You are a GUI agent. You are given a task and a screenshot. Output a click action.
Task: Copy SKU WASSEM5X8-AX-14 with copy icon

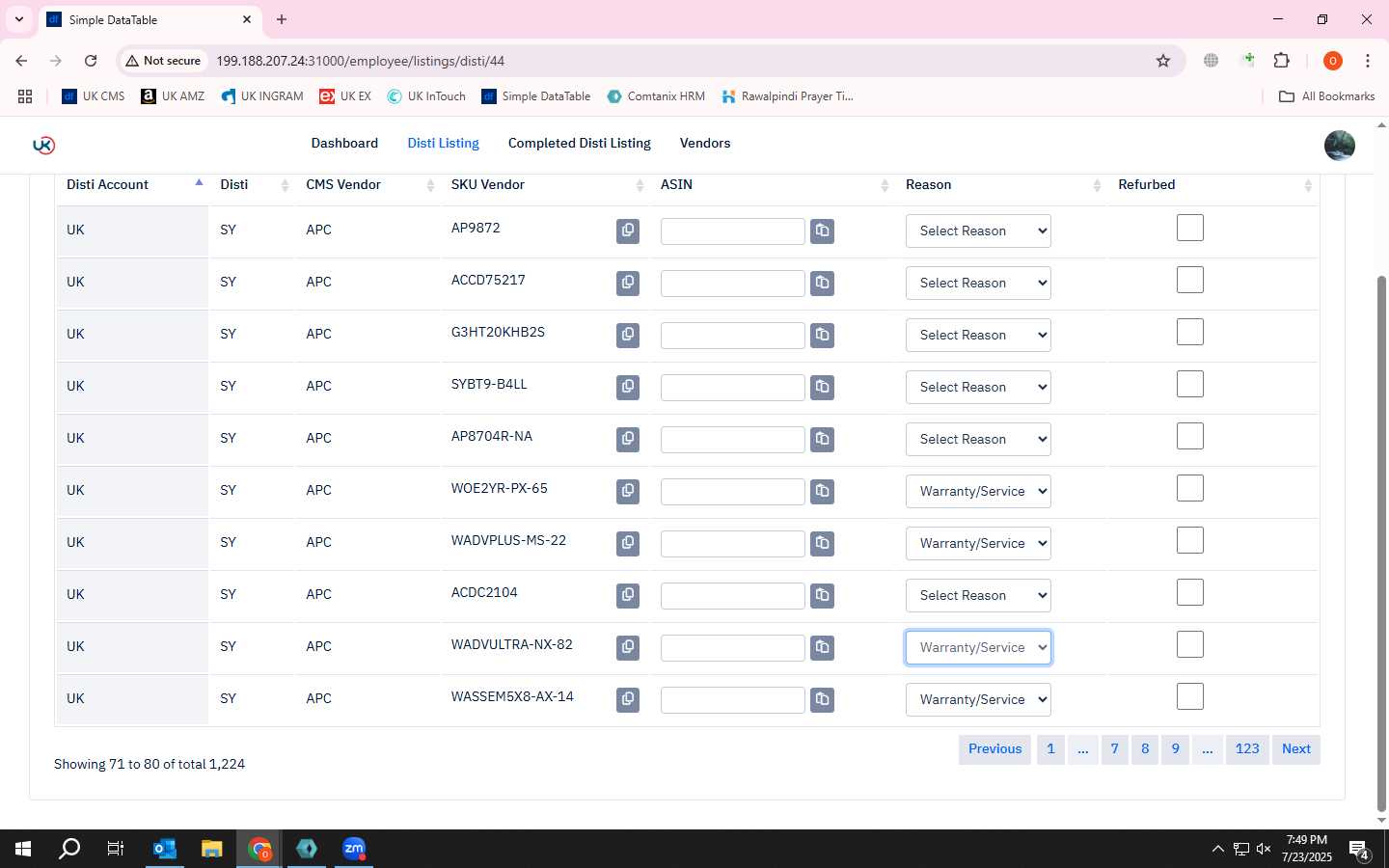pos(628,699)
